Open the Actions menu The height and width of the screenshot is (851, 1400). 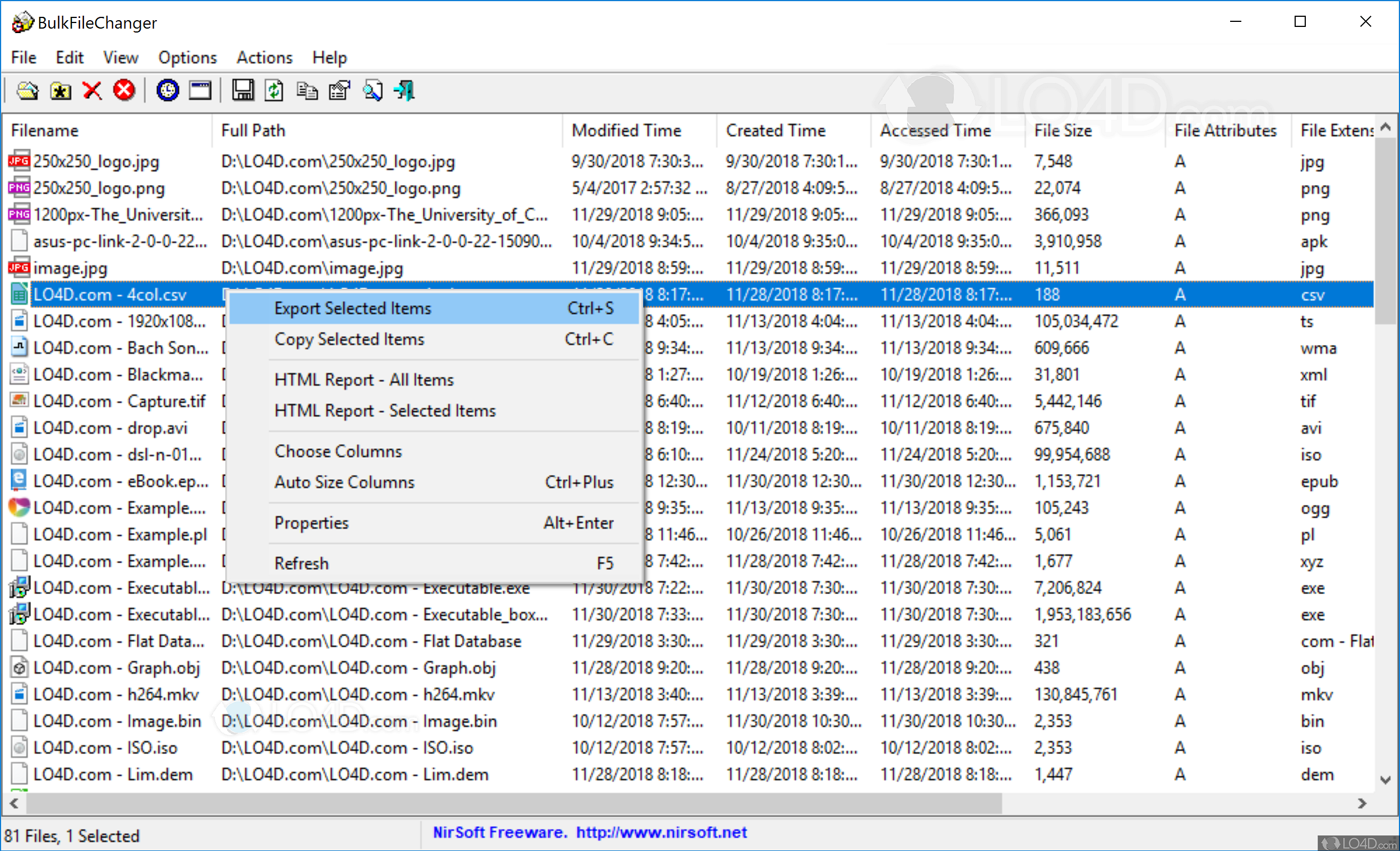pos(264,57)
